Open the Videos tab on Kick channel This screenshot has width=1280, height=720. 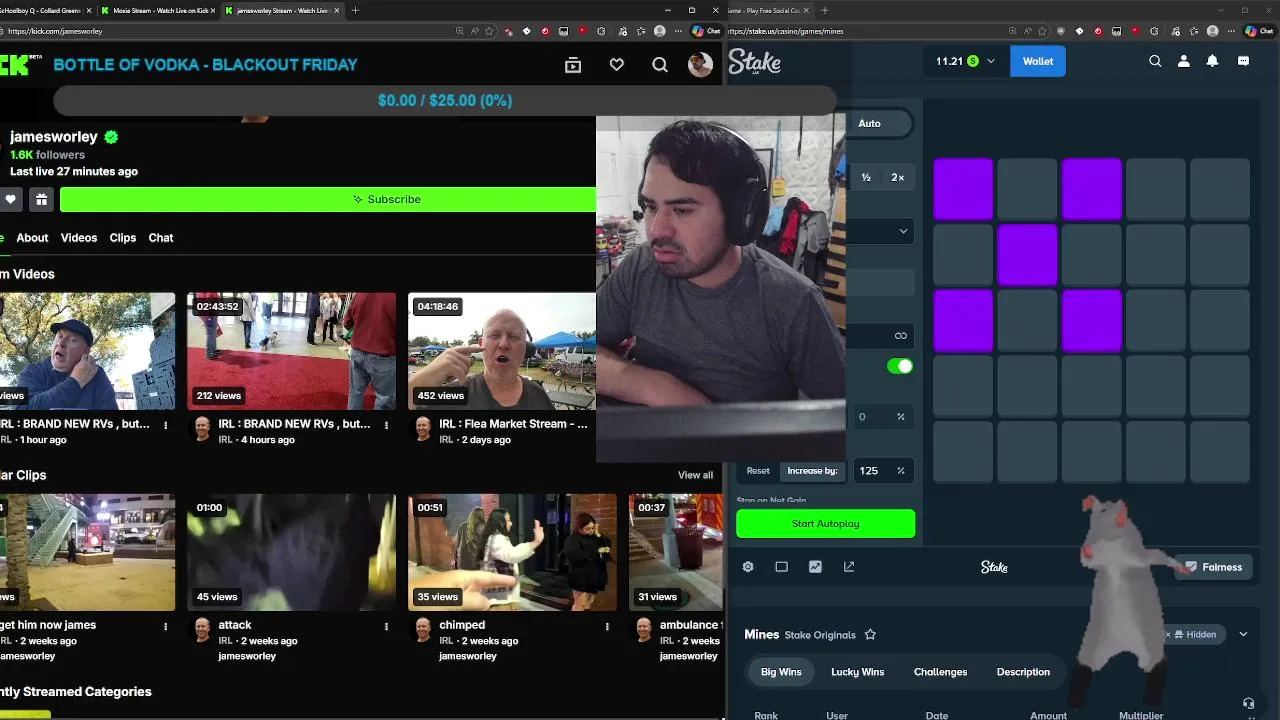(79, 238)
